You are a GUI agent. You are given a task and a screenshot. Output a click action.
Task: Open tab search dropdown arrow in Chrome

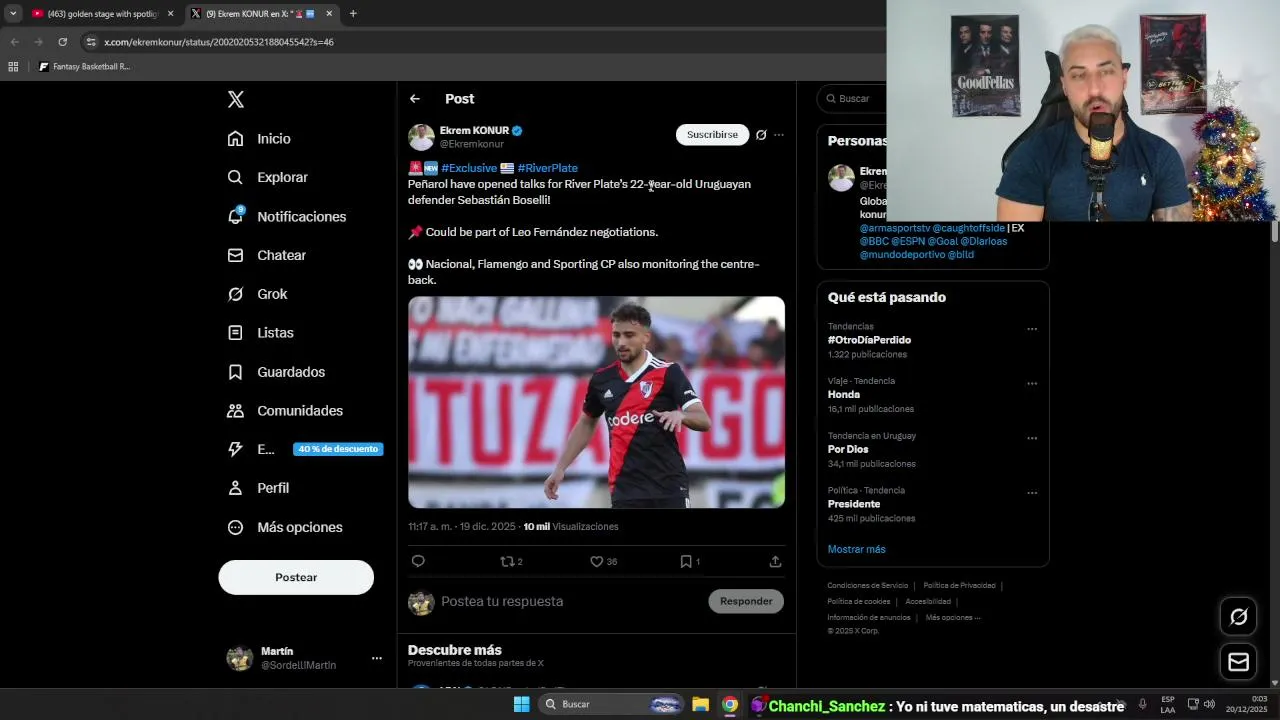pyautogui.click(x=13, y=14)
